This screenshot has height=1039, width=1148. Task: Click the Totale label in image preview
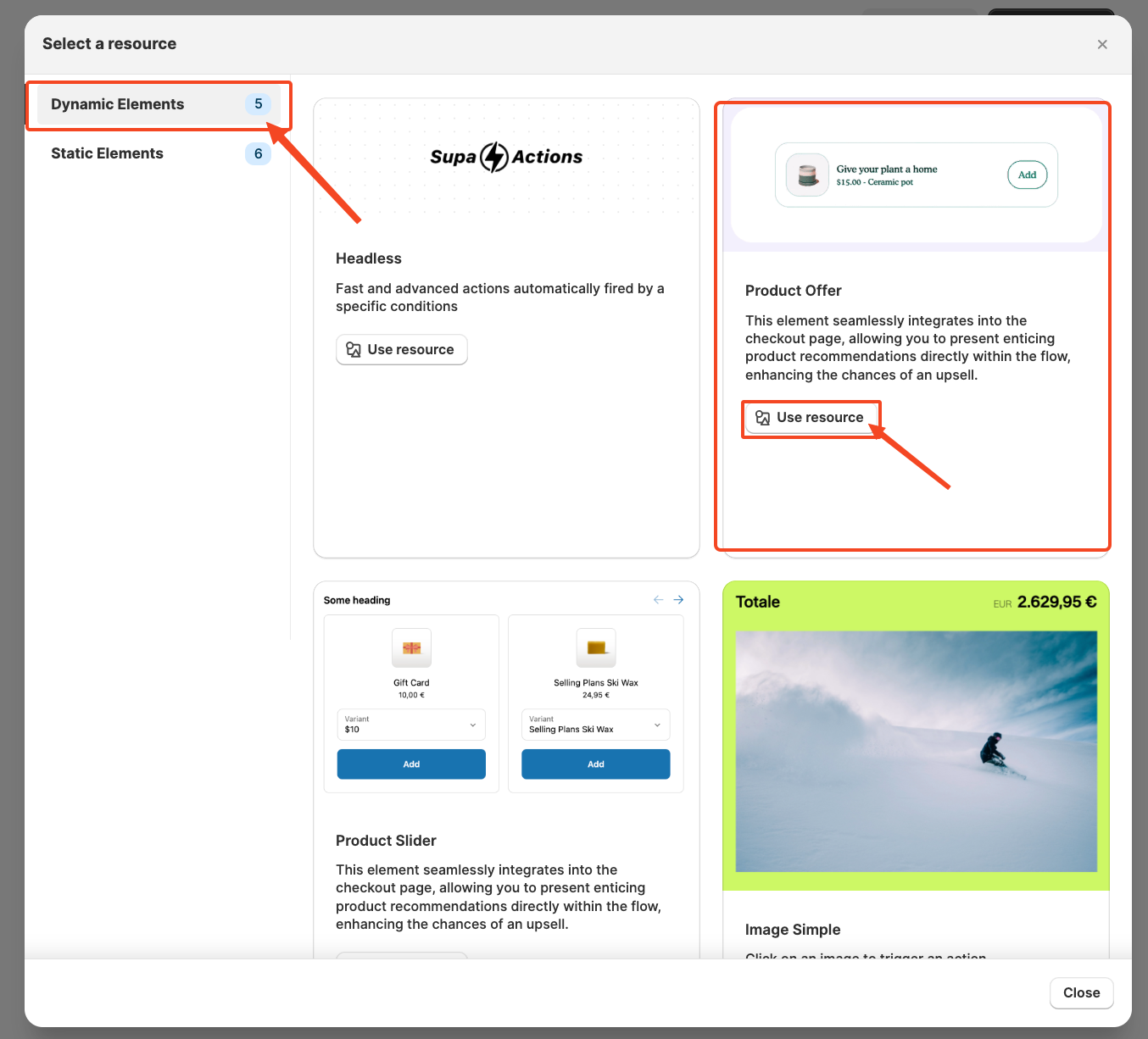pyautogui.click(x=758, y=602)
